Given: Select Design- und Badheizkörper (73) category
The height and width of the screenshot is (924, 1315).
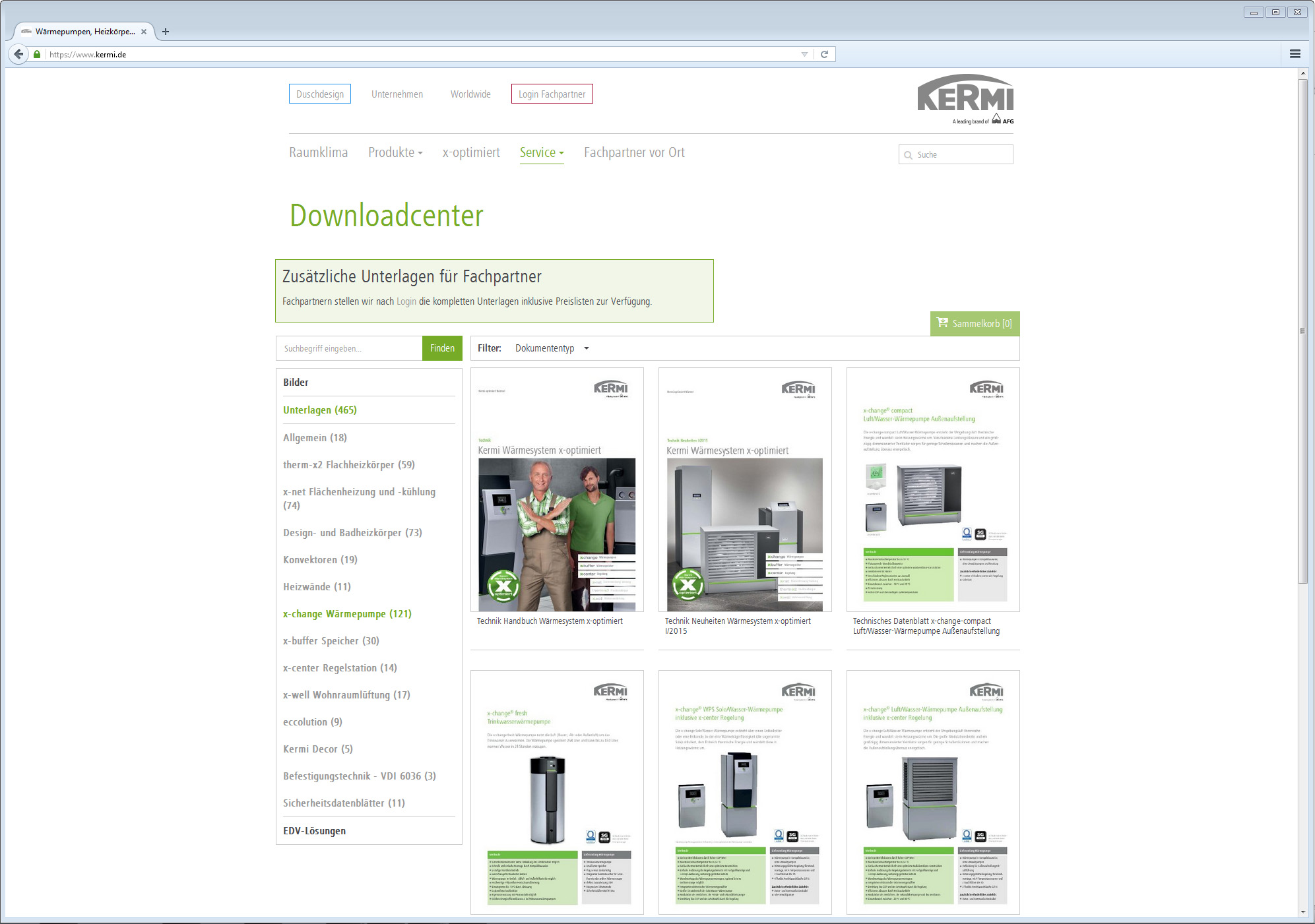Looking at the screenshot, I should pos(352,533).
